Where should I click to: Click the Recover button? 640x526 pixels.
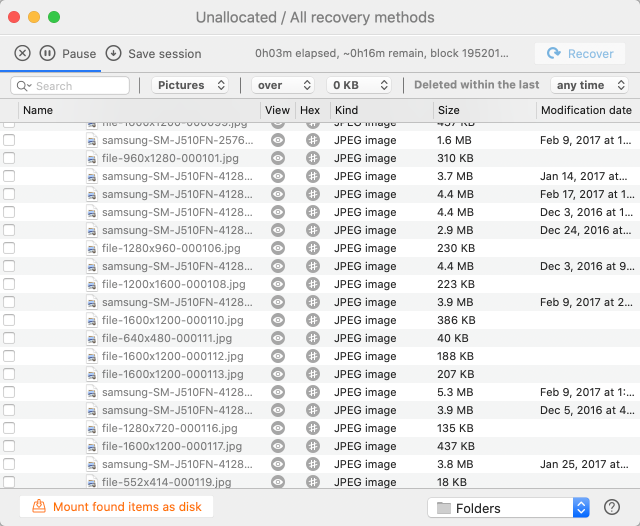pyautogui.click(x=580, y=53)
